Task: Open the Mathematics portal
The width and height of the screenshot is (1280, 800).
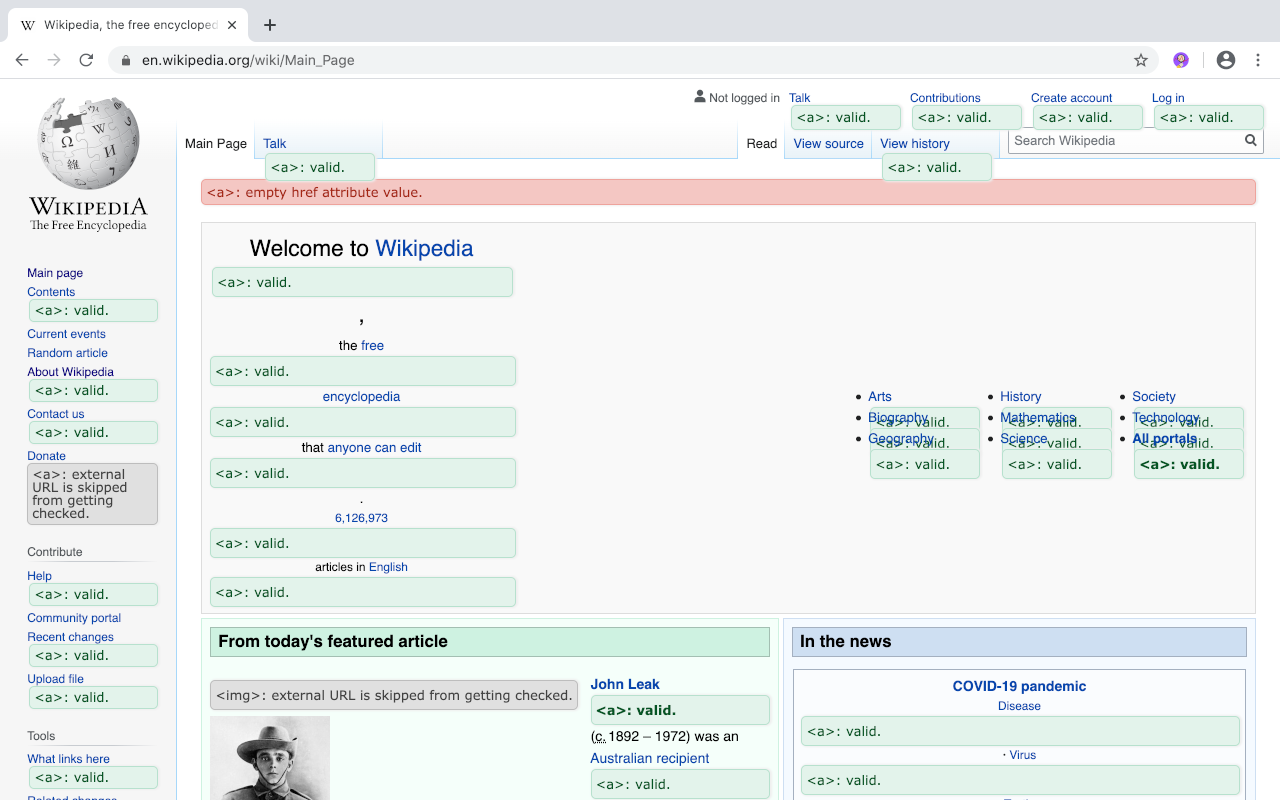Action: click(x=1038, y=418)
